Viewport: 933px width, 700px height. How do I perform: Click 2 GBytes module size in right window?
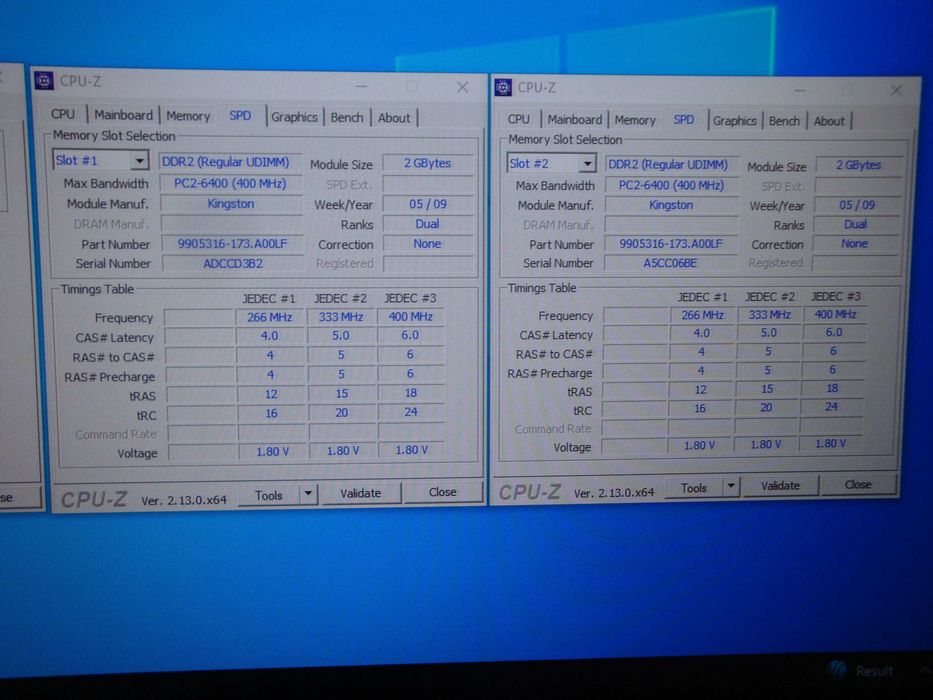pyautogui.click(x=858, y=165)
